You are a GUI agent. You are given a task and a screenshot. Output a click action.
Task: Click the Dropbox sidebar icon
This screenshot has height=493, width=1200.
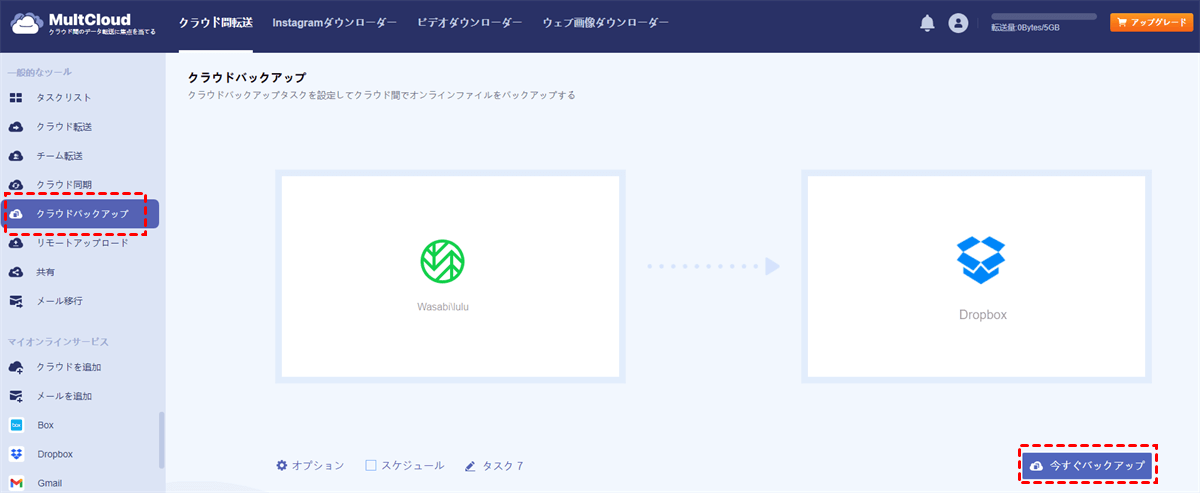pos(16,454)
